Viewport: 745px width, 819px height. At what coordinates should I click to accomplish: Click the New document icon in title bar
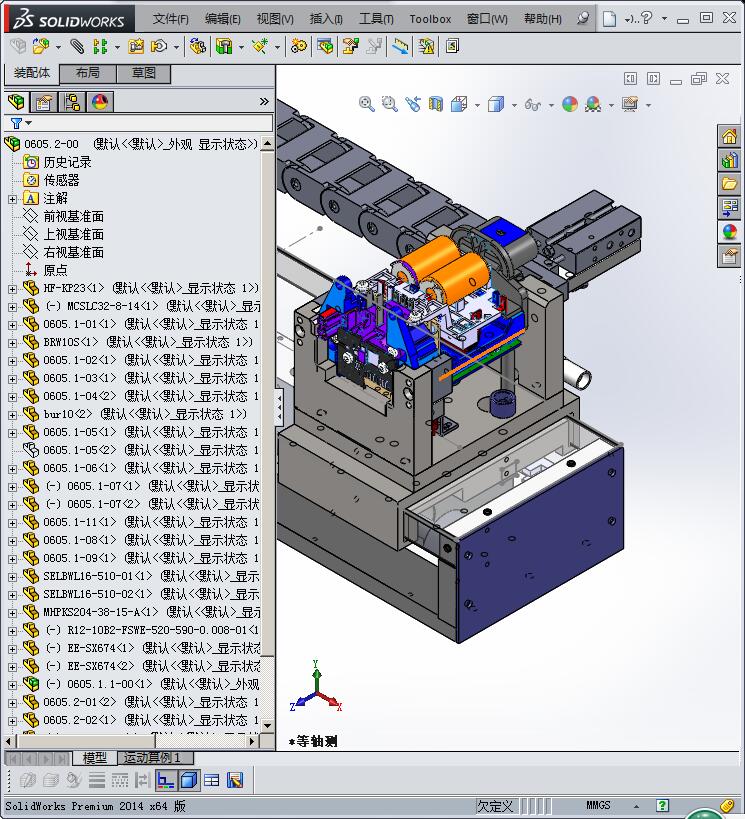tap(609, 19)
